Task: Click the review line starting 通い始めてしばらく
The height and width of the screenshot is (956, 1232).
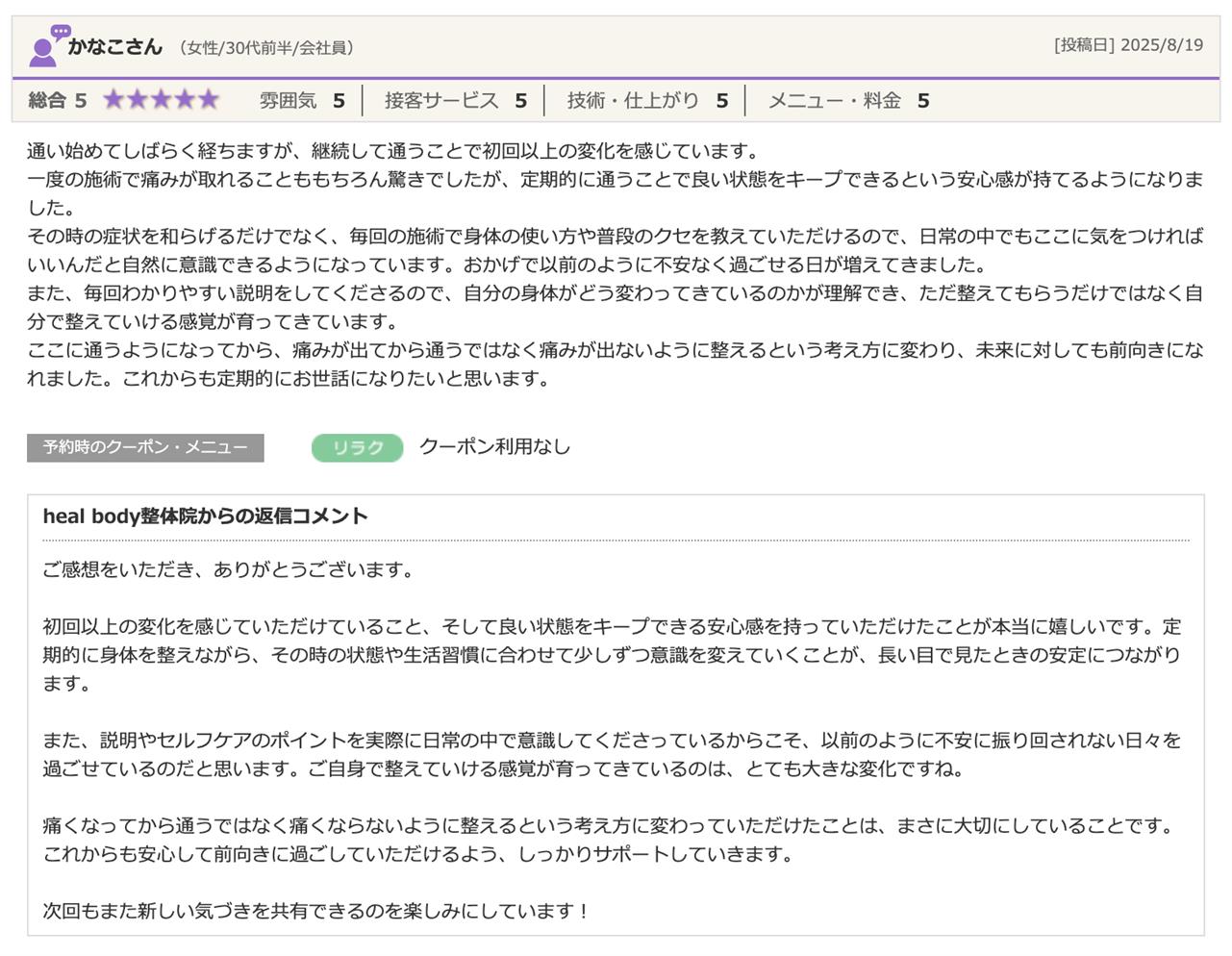Action: click(x=392, y=151)
